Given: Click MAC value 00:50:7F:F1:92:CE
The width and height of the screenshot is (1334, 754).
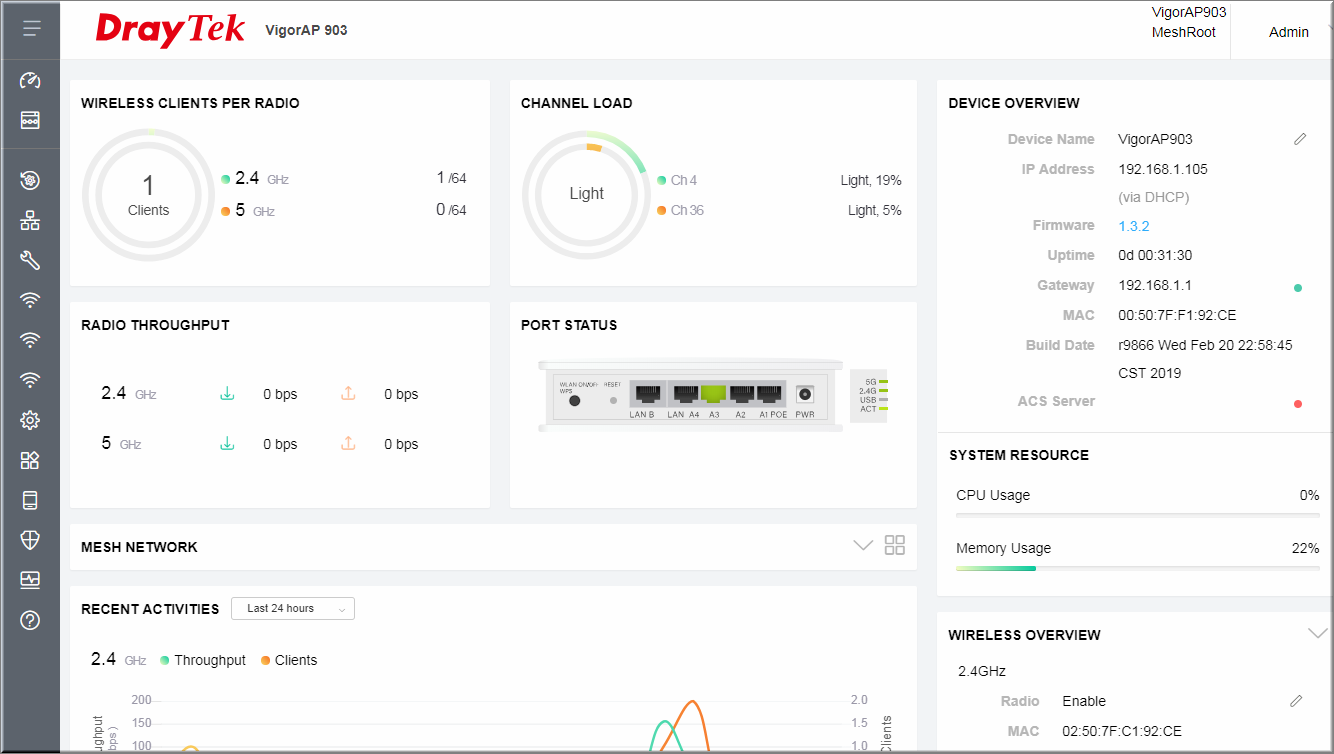Looking at the screenshot, I should 1177,315.
